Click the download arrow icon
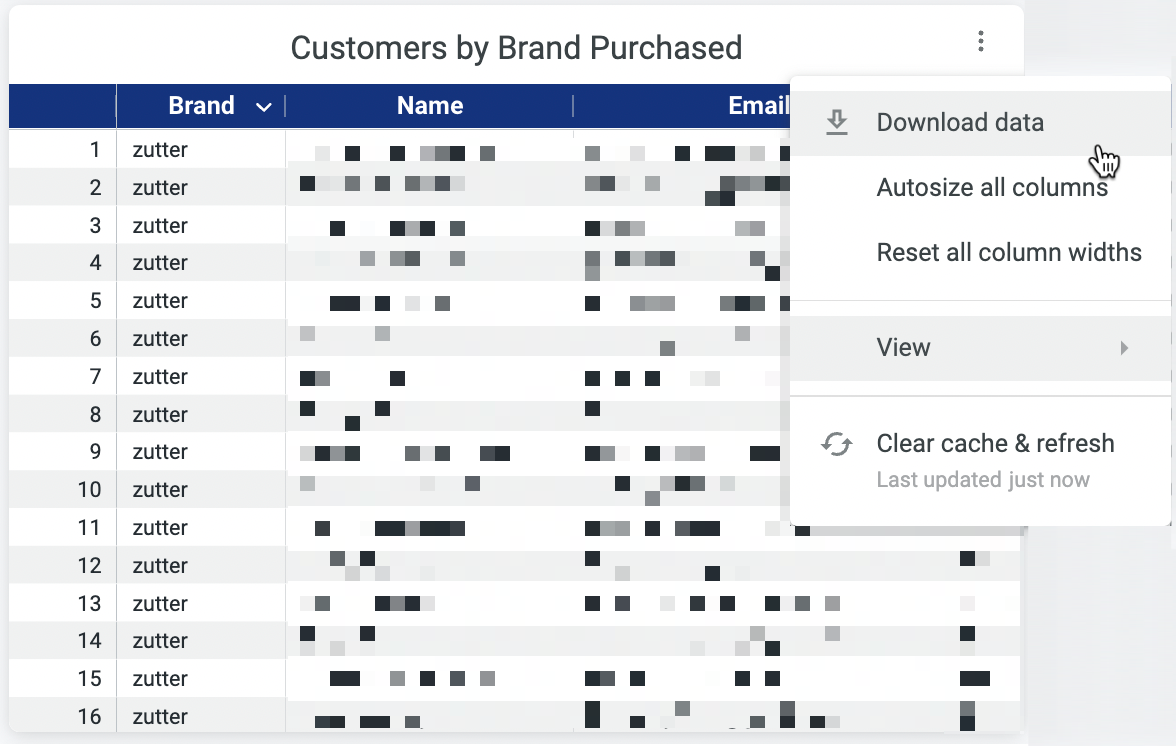The image size is (1176, 746). [836, 122]
